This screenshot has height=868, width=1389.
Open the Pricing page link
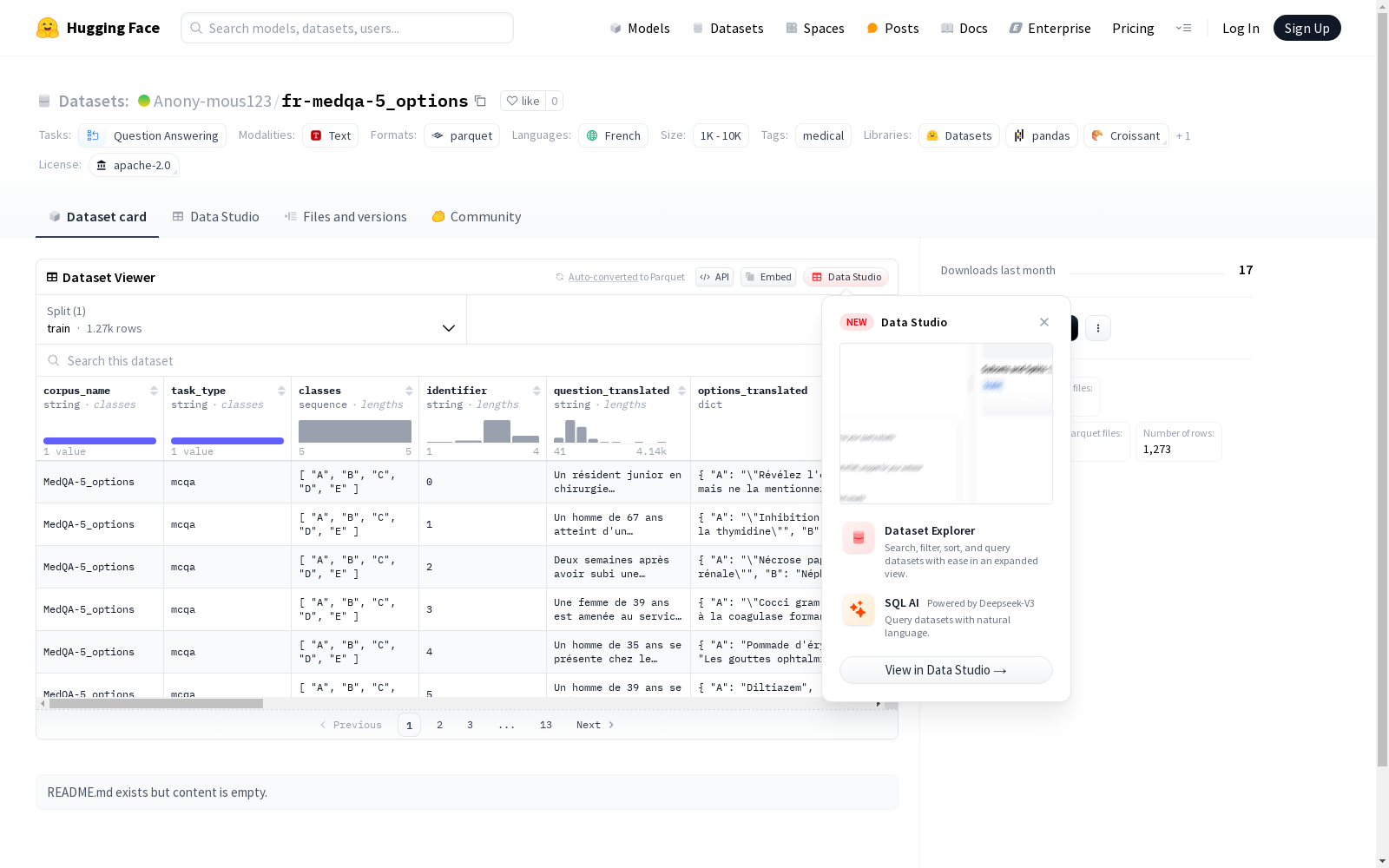(1133, 28)
